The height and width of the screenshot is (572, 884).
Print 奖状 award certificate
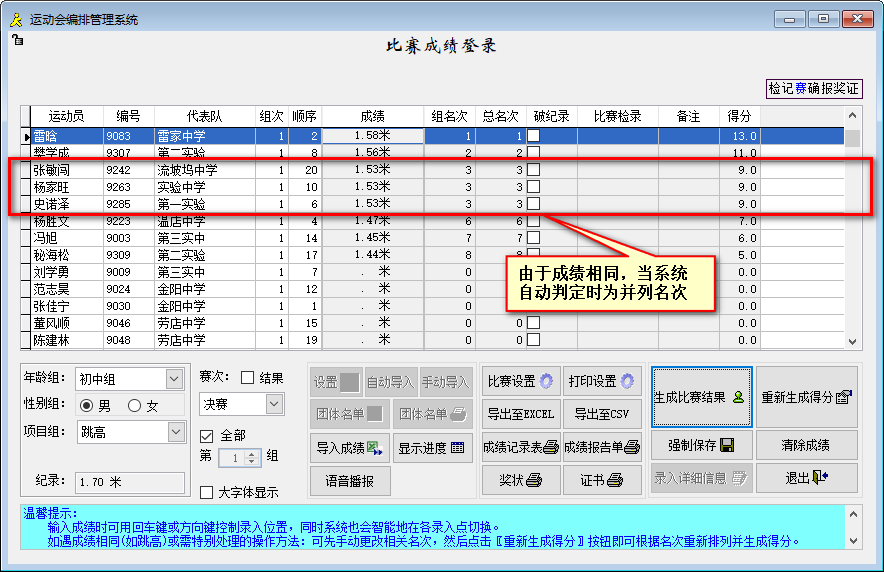pos(521,480)
